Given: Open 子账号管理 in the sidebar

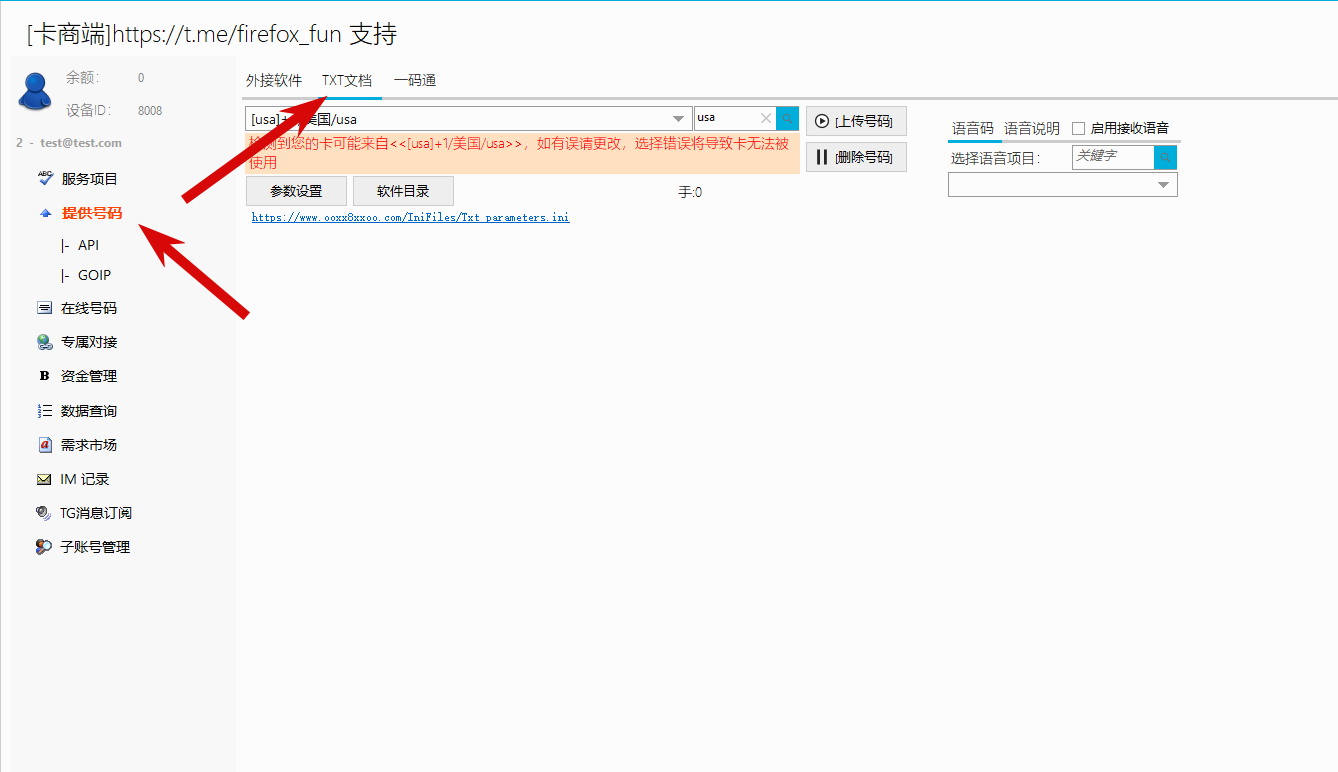Looking at the screenshot, I should (95, 547).
